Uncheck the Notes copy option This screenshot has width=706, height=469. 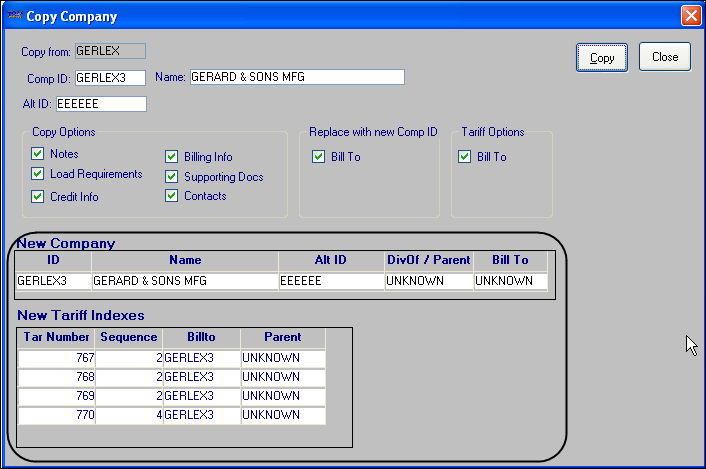tap(38, 154)
